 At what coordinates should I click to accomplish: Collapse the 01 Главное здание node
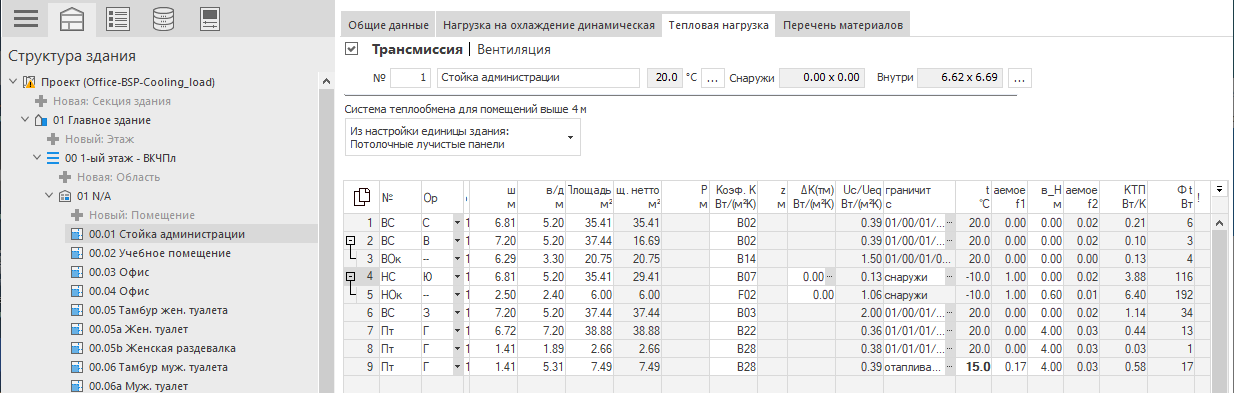tap(24, 120)
